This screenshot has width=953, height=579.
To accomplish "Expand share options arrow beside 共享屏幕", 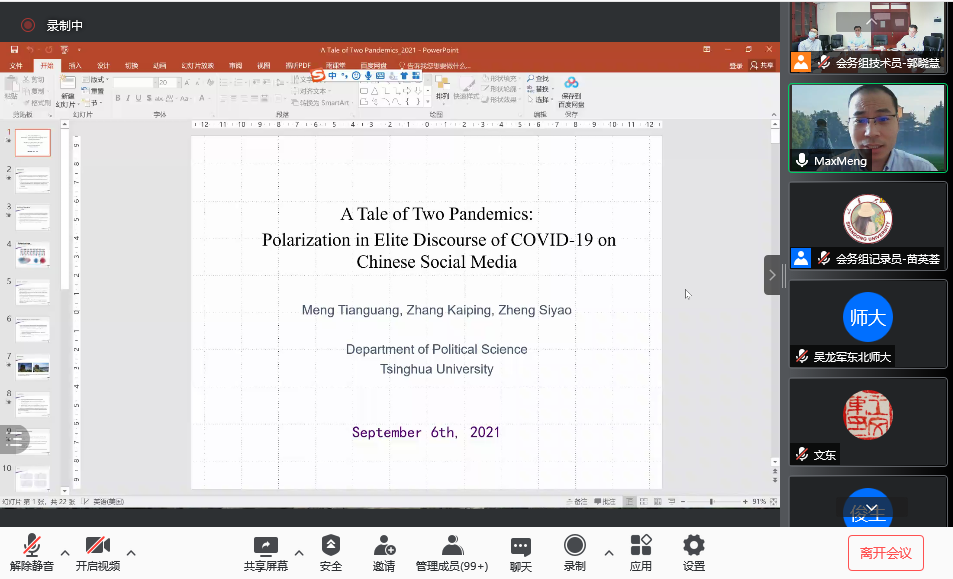I will (x=299, y=553).
